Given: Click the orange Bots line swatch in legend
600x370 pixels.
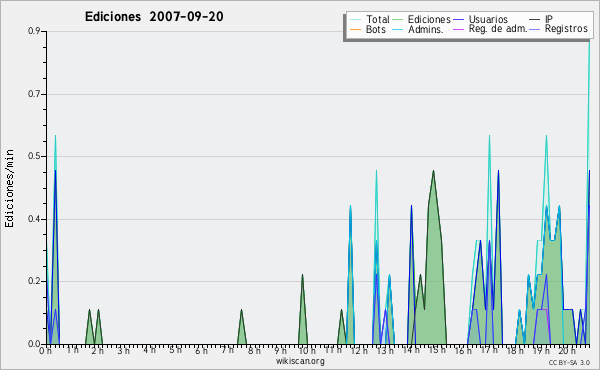Looking at the screenshot, I should click(x=355, y=29).
